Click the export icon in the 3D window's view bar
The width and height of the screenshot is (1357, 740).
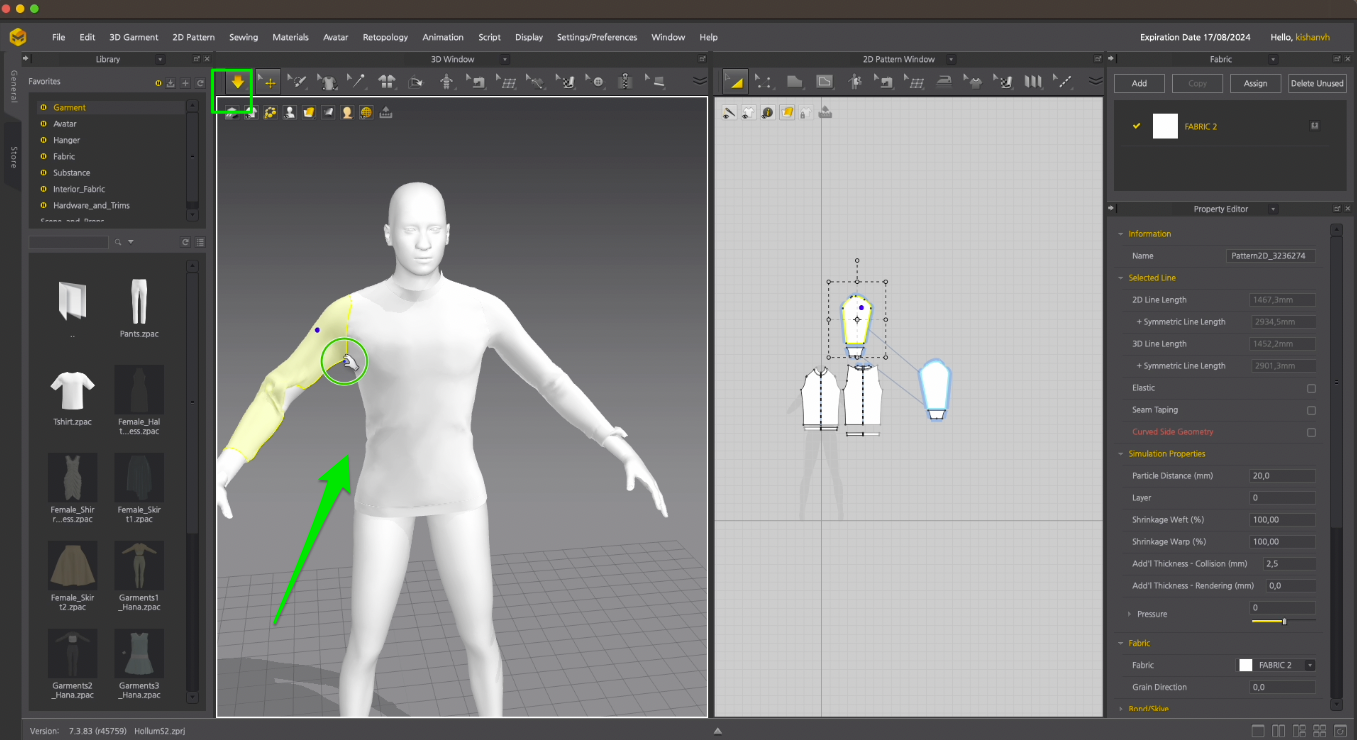coord(386,112)
